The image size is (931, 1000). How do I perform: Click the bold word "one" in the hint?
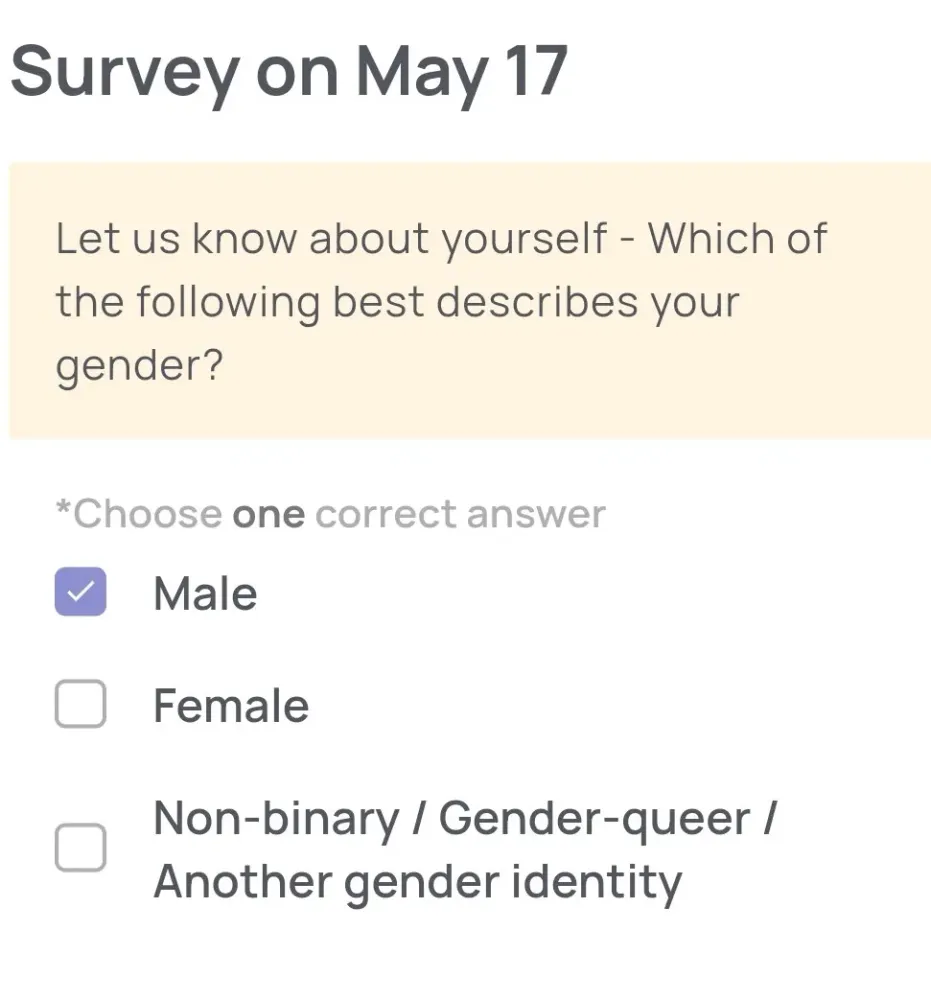pyautogui.click(x=268, y=514)
